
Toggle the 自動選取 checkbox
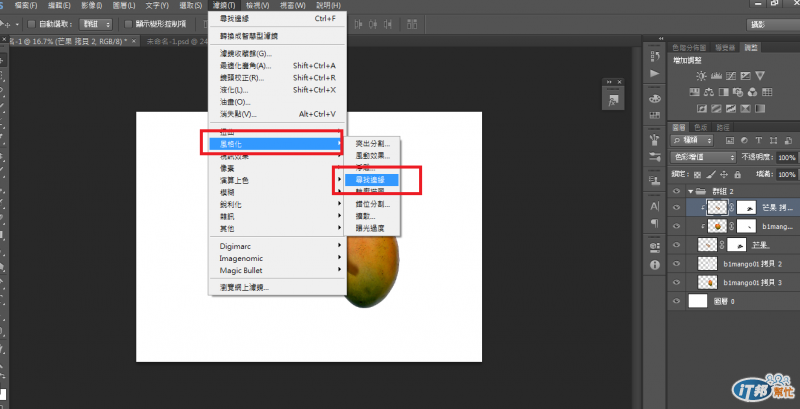click(x=32, y=24)
